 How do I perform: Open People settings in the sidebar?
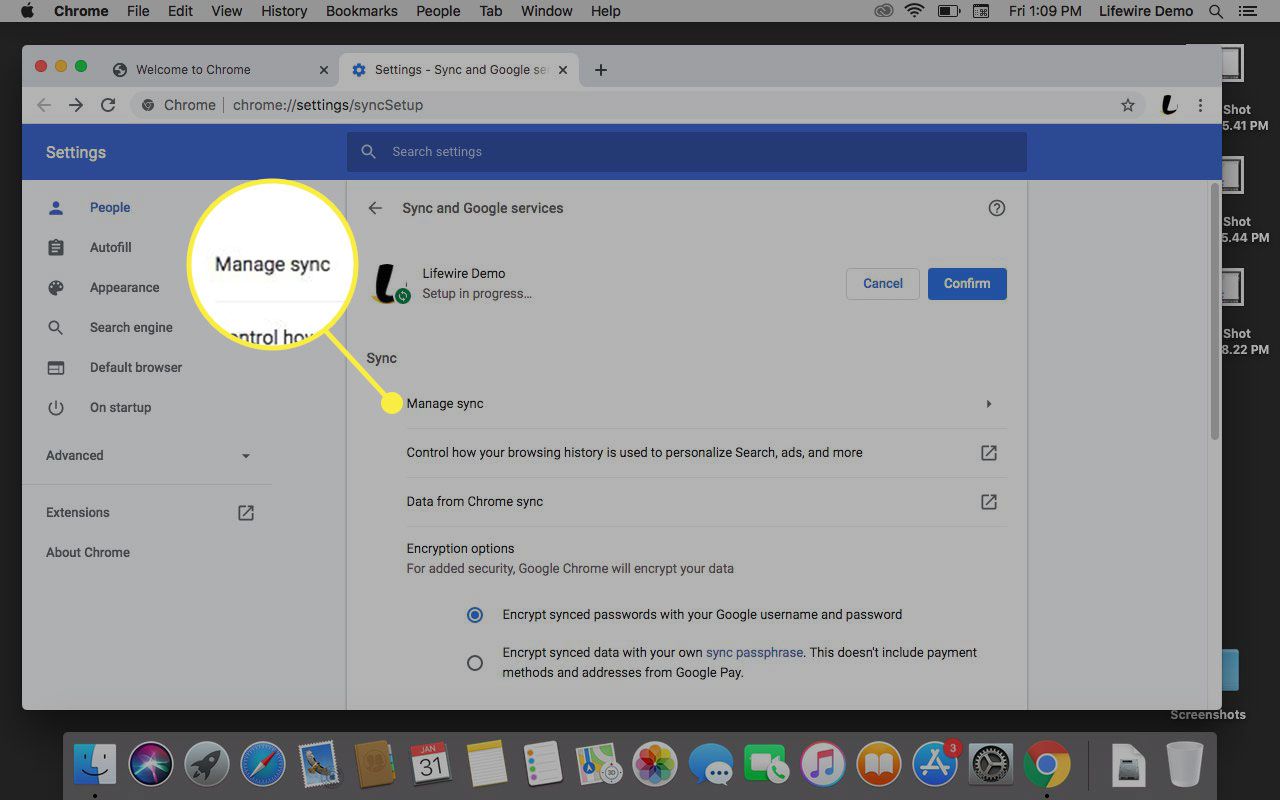point(110,208)
